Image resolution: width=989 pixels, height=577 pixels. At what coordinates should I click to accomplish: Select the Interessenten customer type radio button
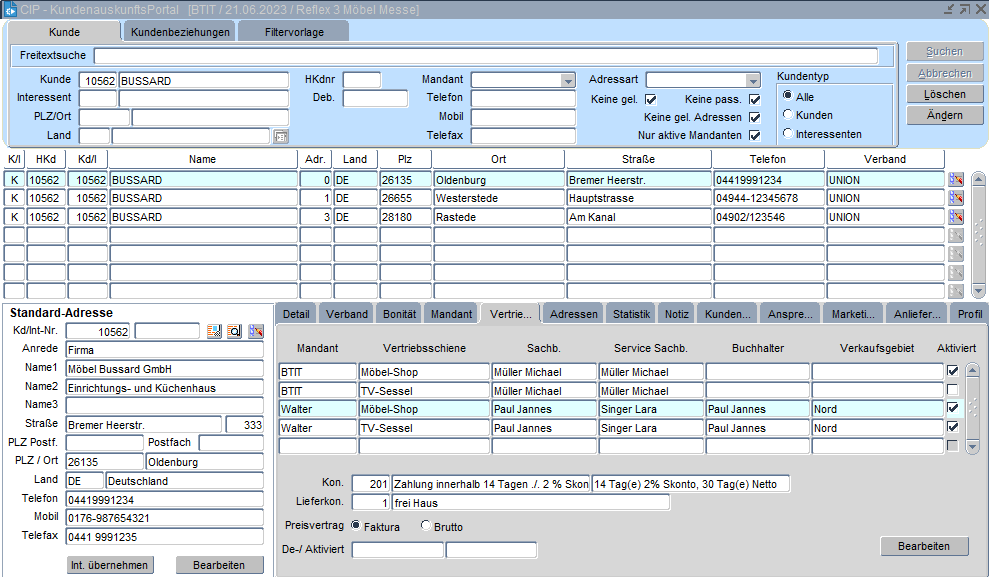click(788, 133)
